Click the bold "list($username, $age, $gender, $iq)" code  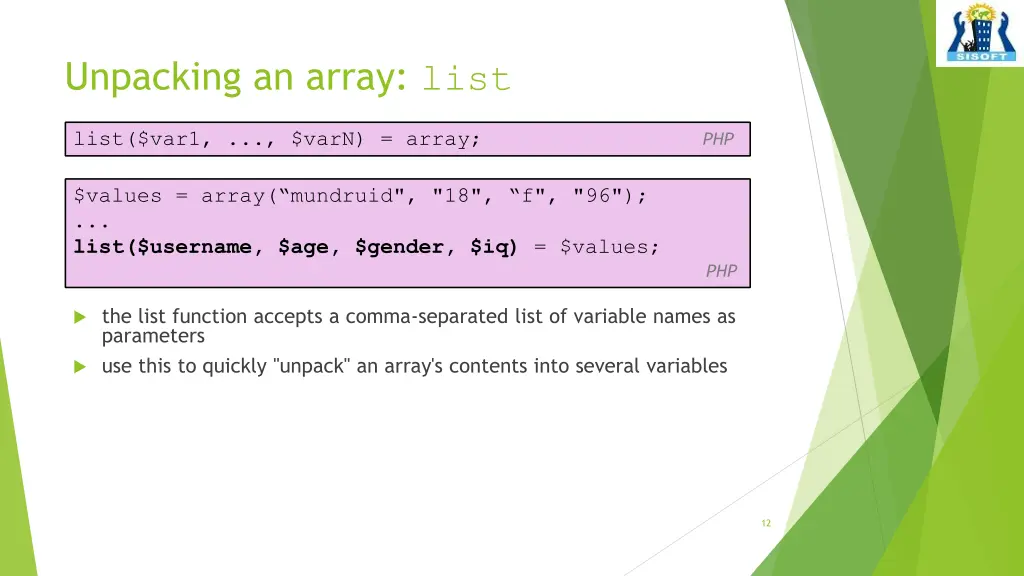click(295, 247)
